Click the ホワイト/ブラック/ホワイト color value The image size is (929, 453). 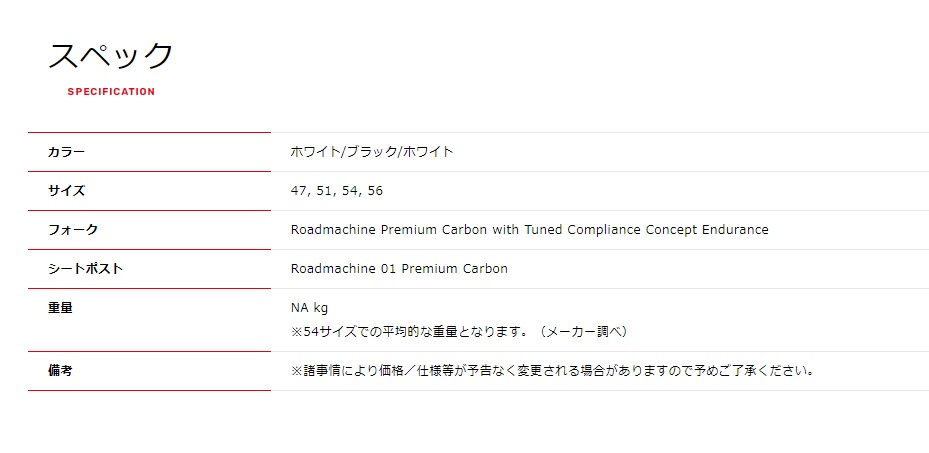click(372, 152)
